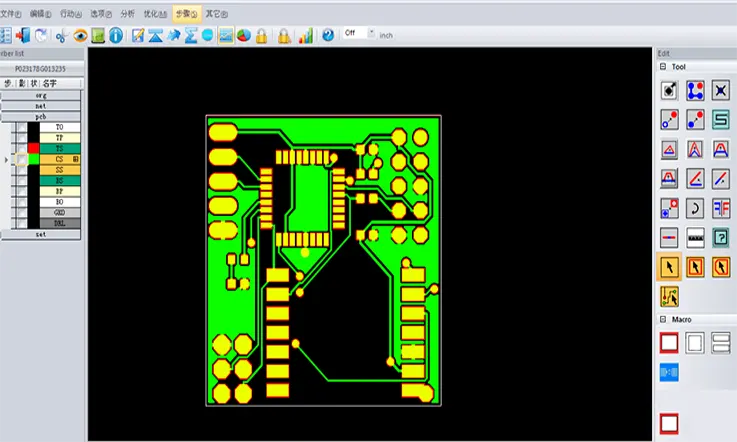Image resolution: width=737 pixels, height=442 pixels.
Task: Select the teal S-shaped tool icon
Action: pos(721,119)
